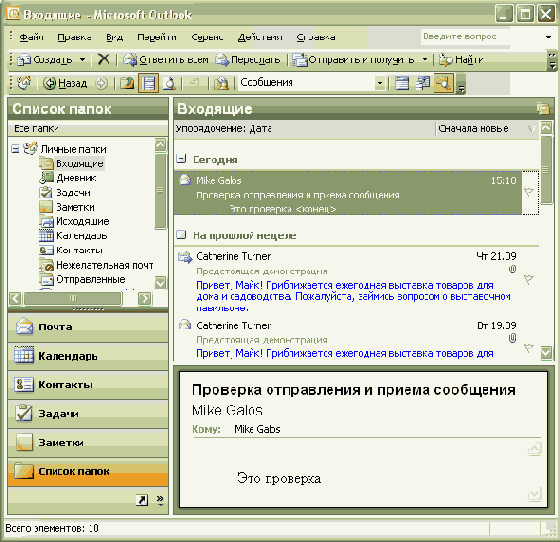Forward message with Переслать button
Image resolution: width=560 pixels, height=542 pixels.
pyautogui.click(x=248, y=60)
